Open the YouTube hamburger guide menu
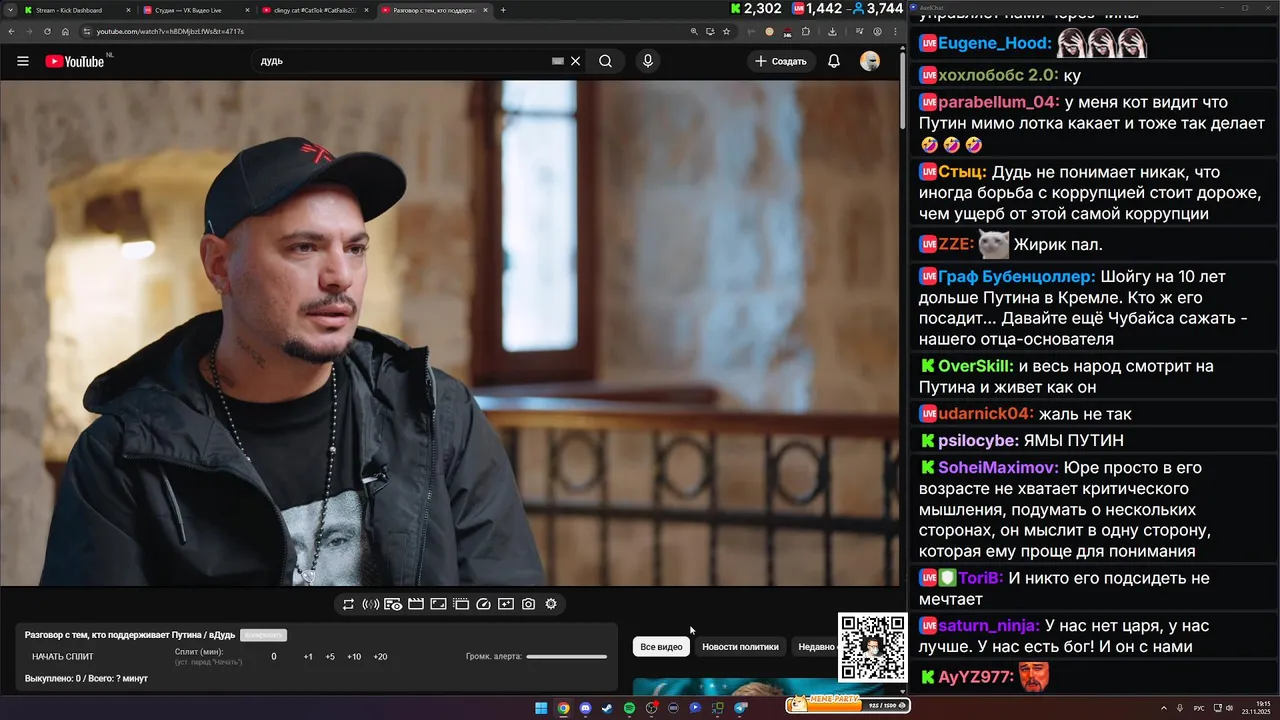Screen dimensions: 1280x720 (x=22, y=61)
